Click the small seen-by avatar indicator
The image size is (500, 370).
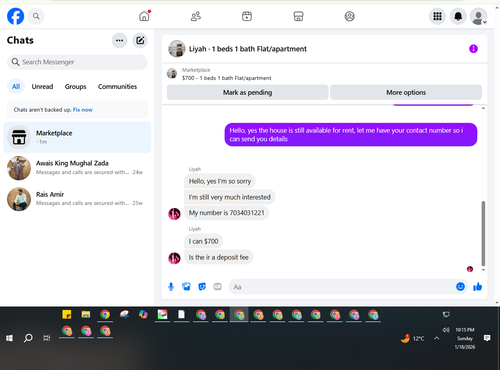coord(470,269)
